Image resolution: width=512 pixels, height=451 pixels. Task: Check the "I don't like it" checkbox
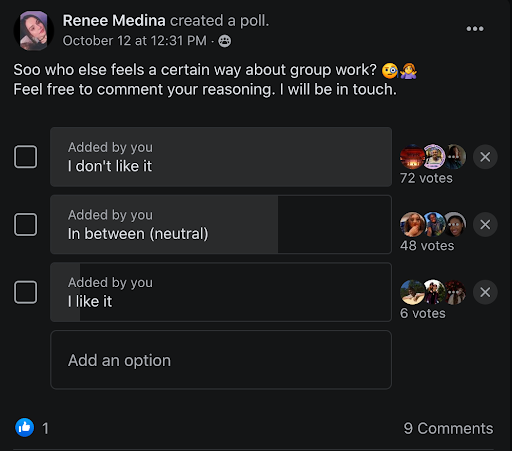click(25, 157)
